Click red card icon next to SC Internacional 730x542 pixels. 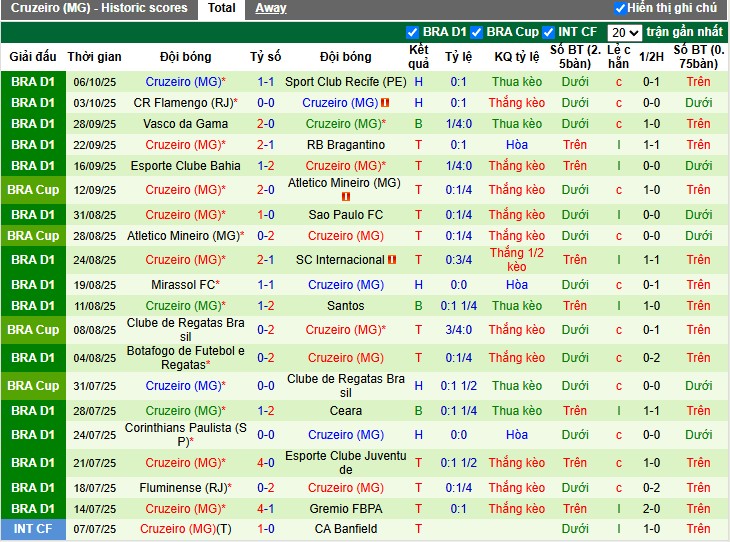pos(392,260)
